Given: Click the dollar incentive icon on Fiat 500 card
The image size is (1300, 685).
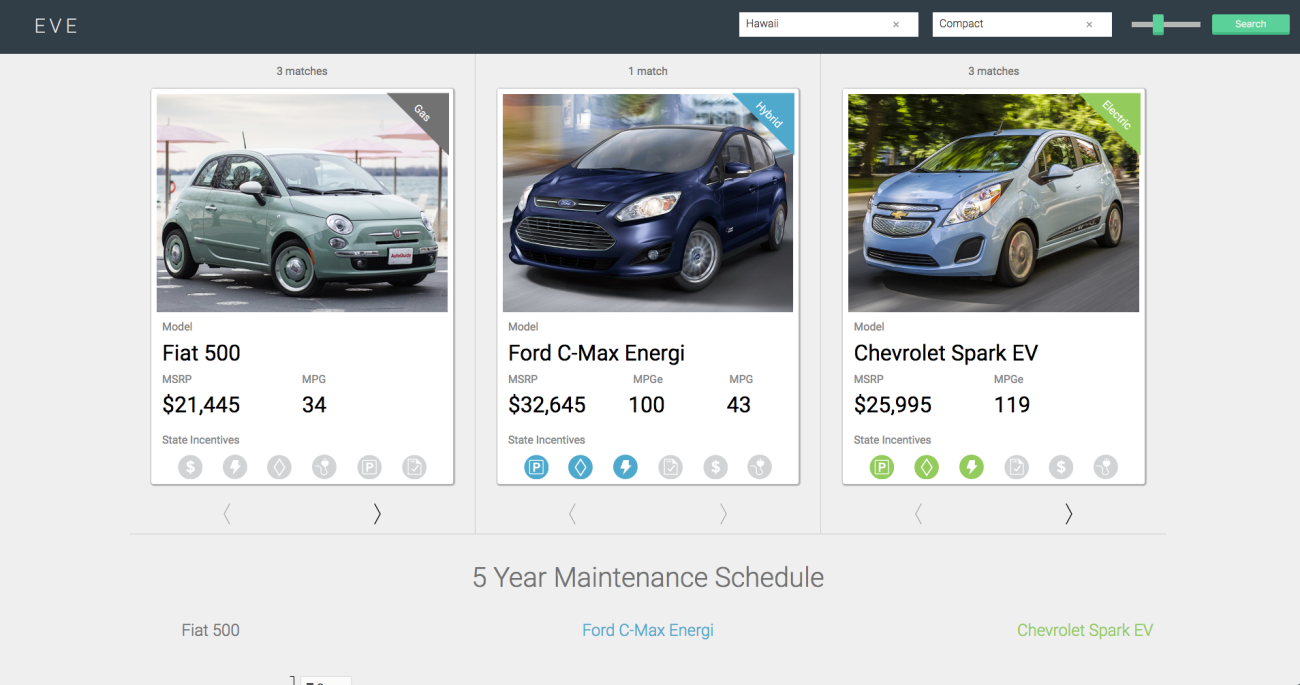Looking at the screenshot, I should (x=190, y=467).
